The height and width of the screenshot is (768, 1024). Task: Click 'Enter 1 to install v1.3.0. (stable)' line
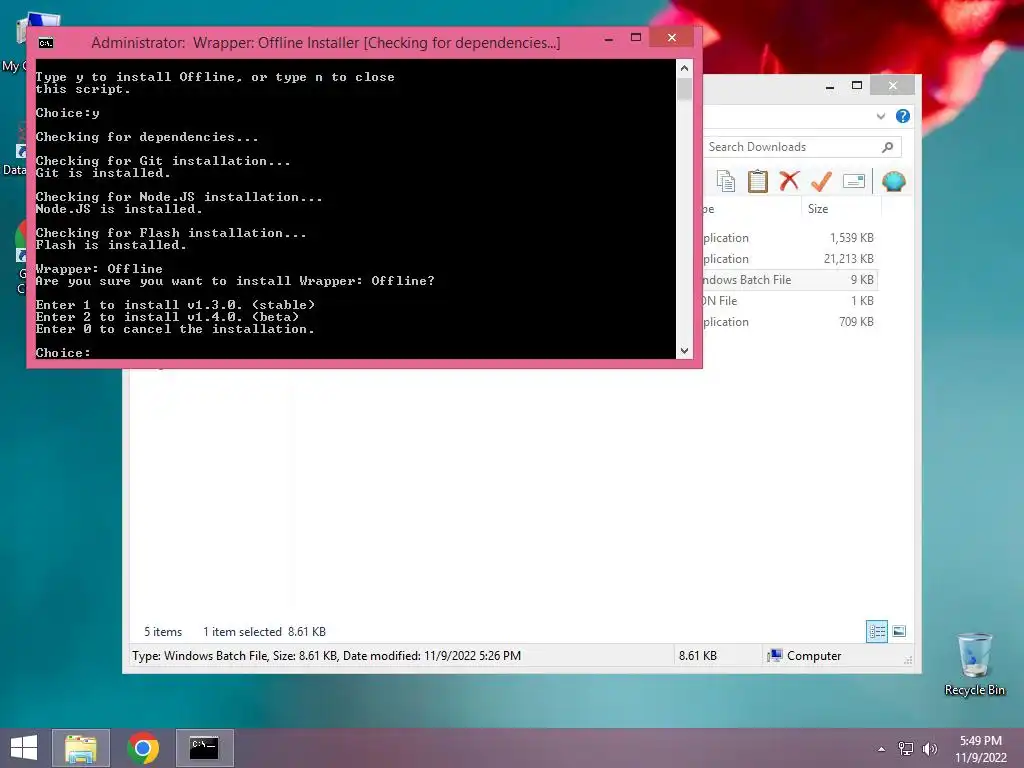[x=175, y=305]
